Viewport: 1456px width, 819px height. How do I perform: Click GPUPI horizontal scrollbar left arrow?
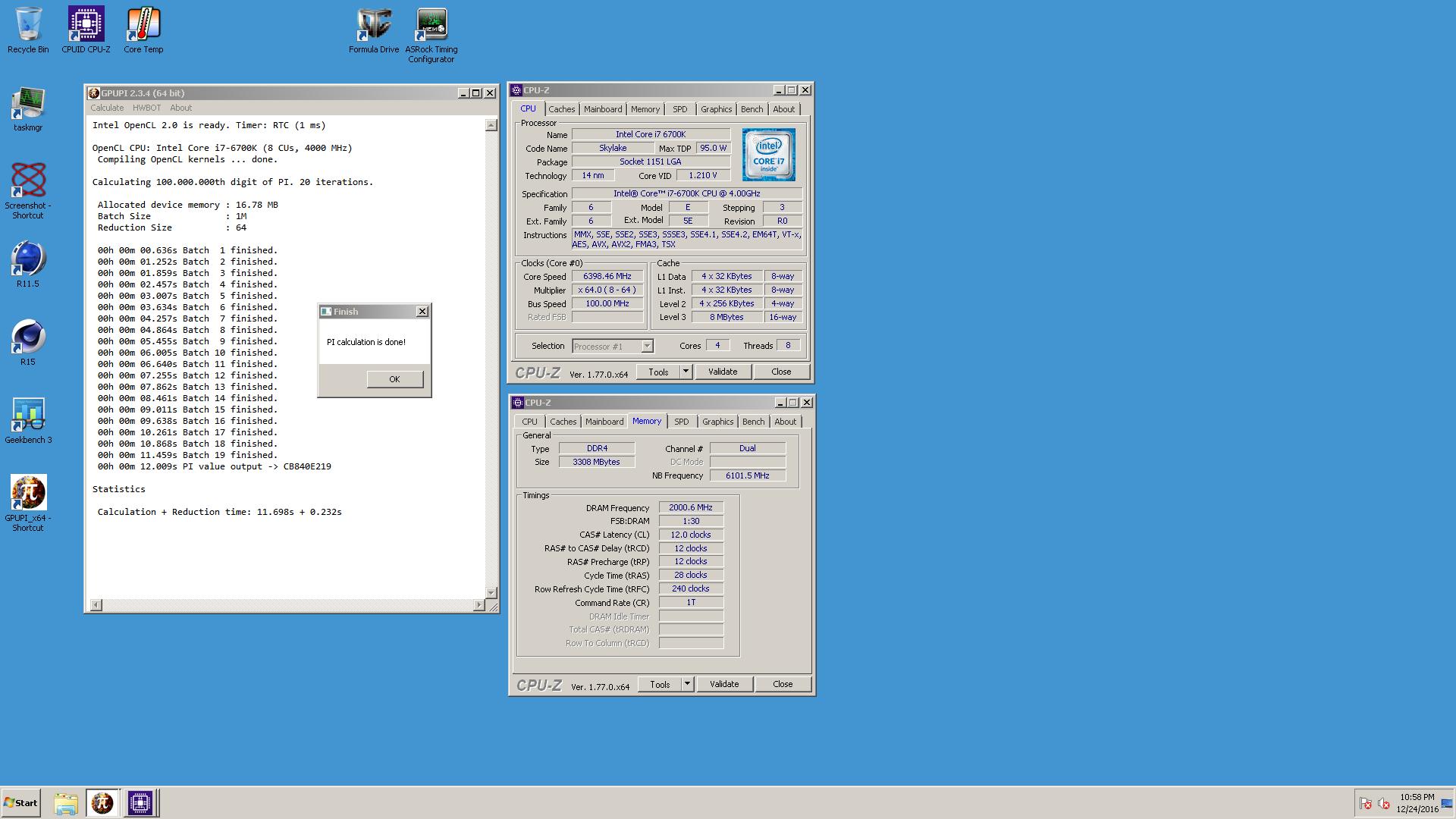96,605
